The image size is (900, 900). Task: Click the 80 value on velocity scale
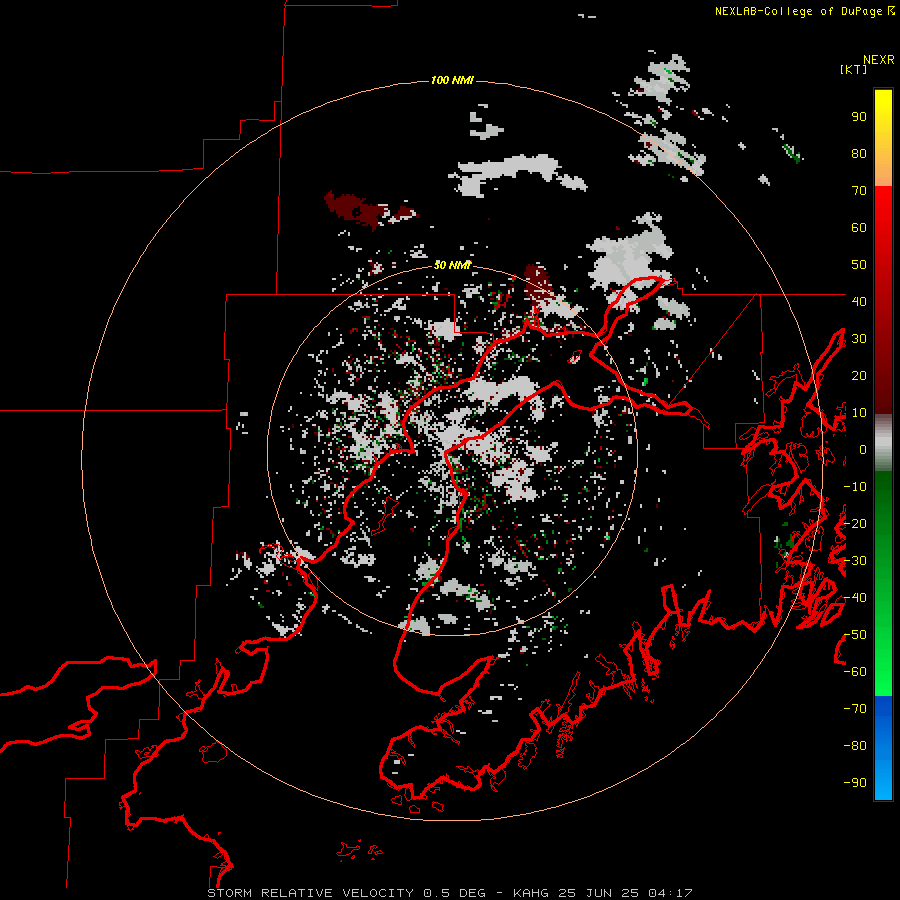(x=859, y=154)
